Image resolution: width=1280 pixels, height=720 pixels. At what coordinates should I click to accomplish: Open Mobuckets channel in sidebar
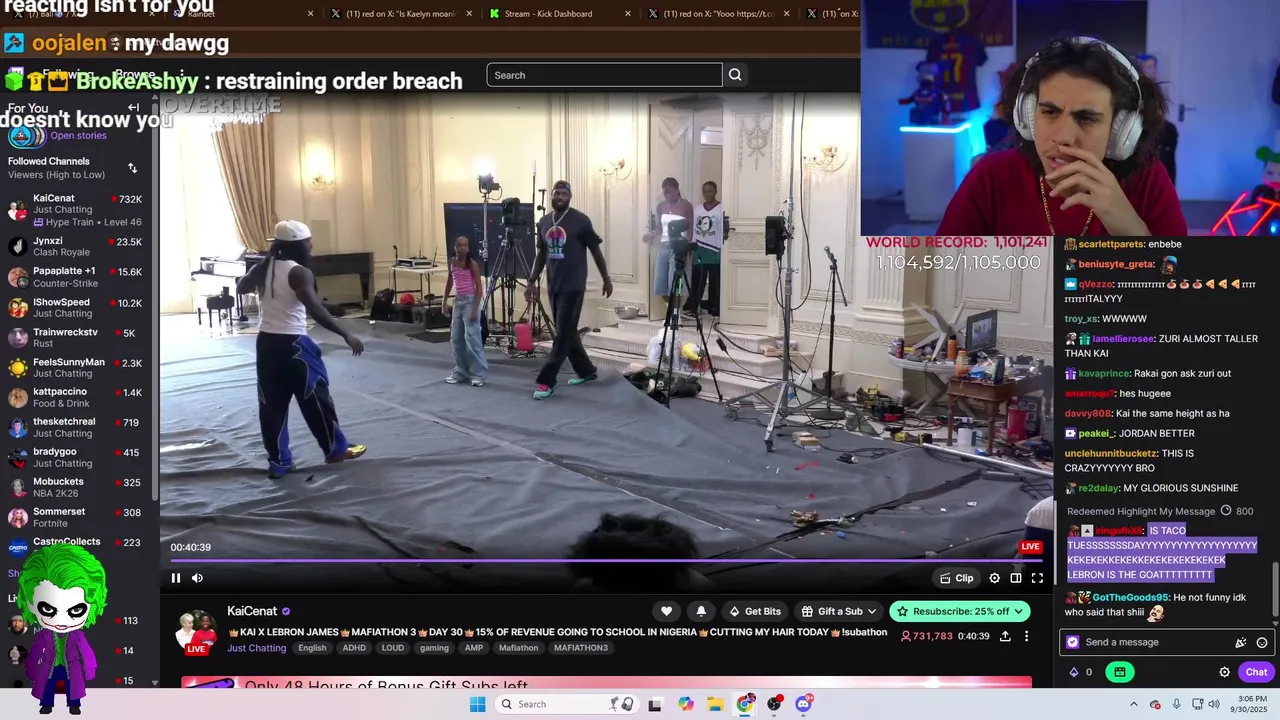pos(76,487)
